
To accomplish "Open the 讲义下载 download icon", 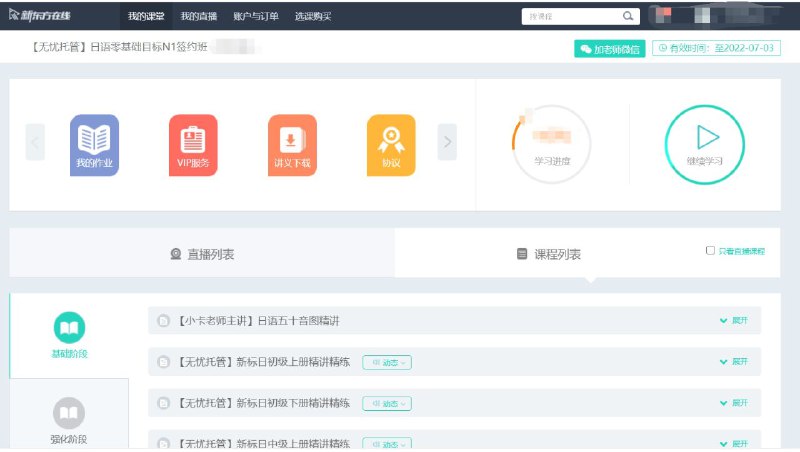I will [x=292, y=145].
